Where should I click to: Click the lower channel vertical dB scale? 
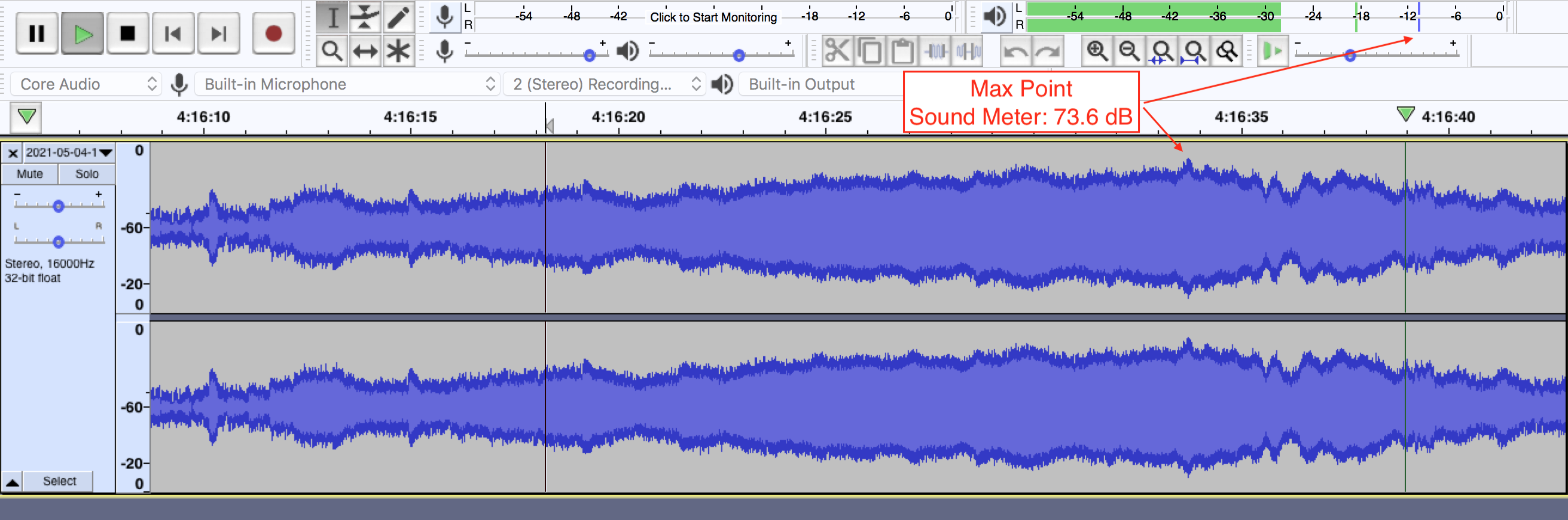click(133, 407)
